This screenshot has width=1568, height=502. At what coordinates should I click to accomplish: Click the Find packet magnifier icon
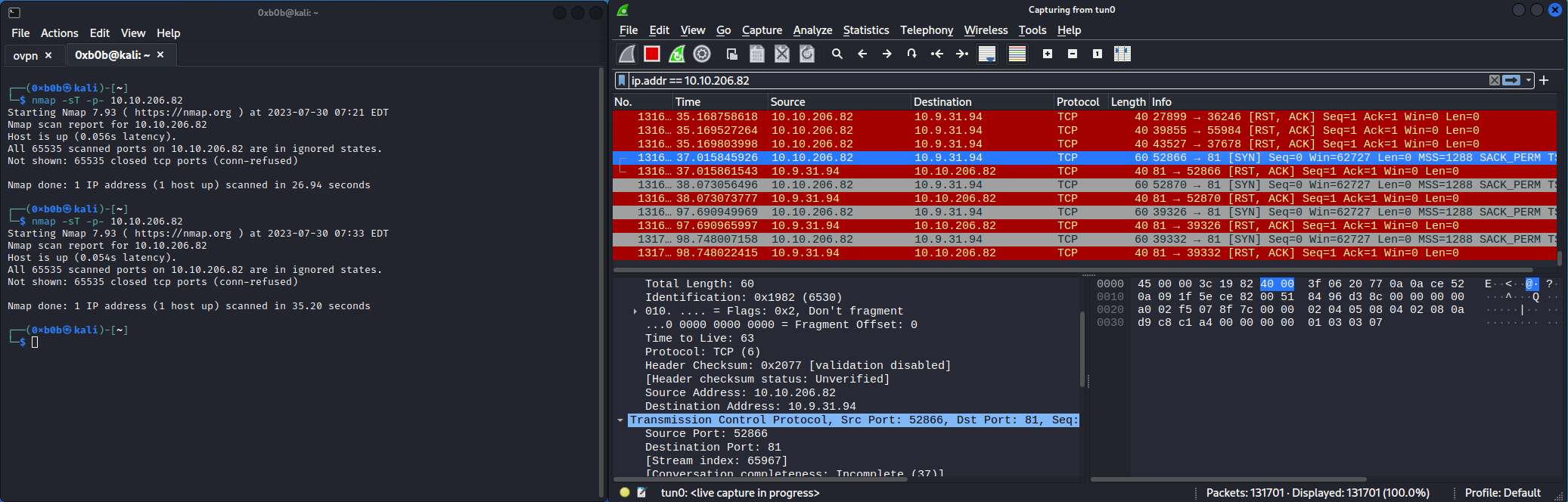click(x=837, y=54)
